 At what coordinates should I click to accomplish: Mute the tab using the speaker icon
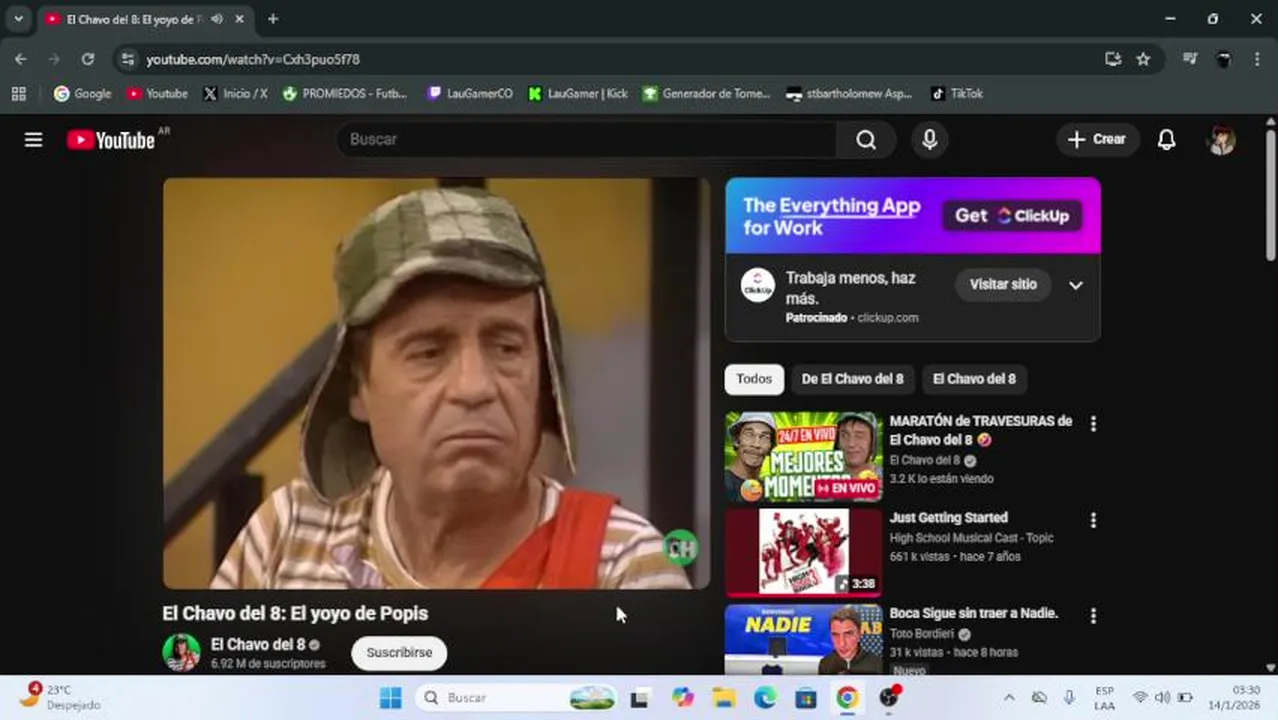217,19
